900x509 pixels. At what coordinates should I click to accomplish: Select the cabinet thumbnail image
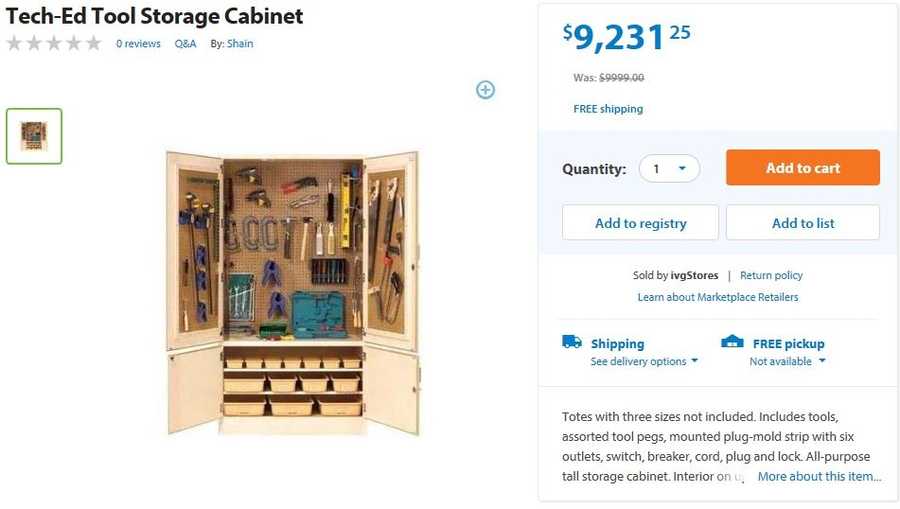(x=34, y=136)
